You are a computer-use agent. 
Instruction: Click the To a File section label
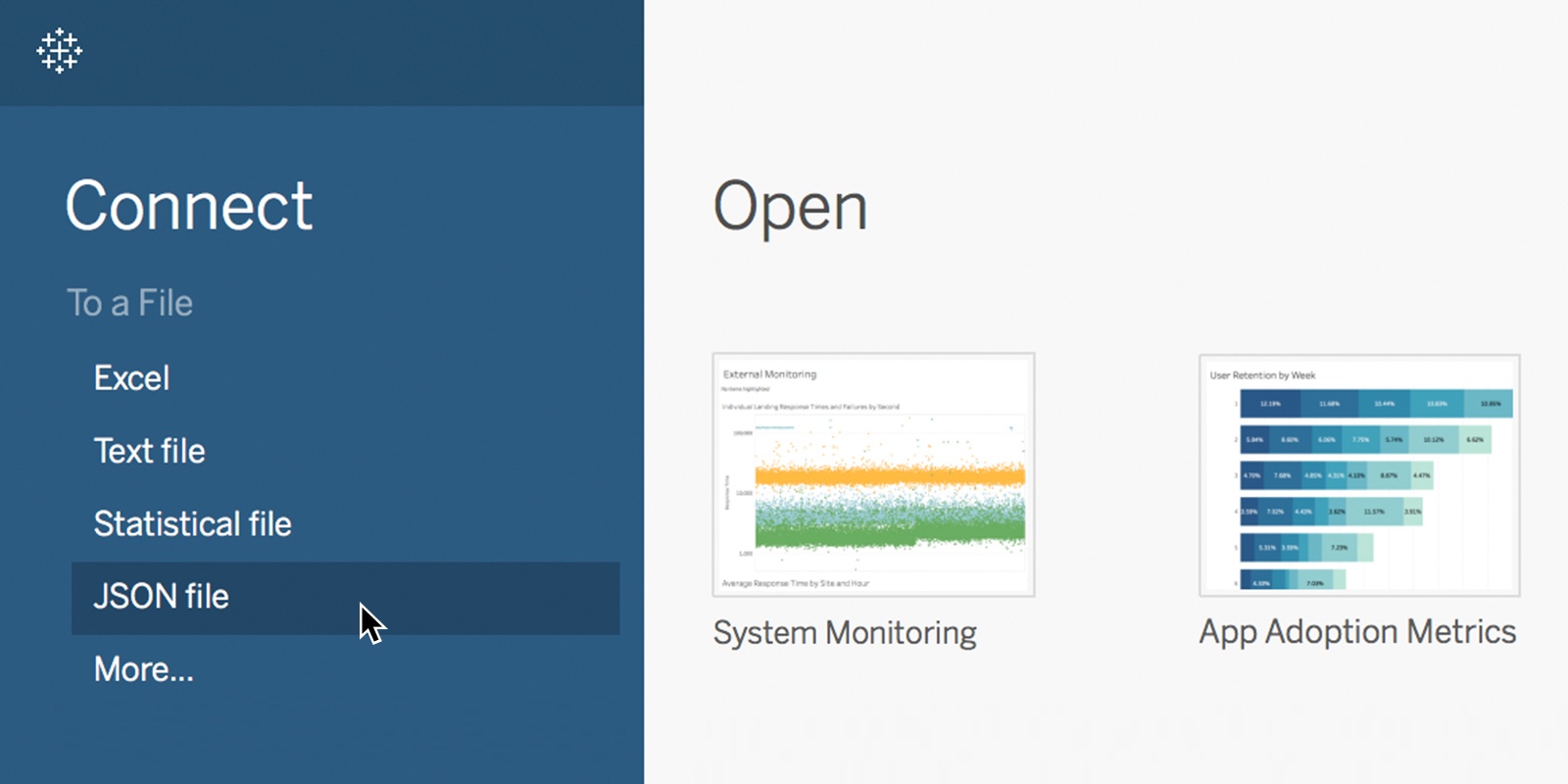click(129, 303)
